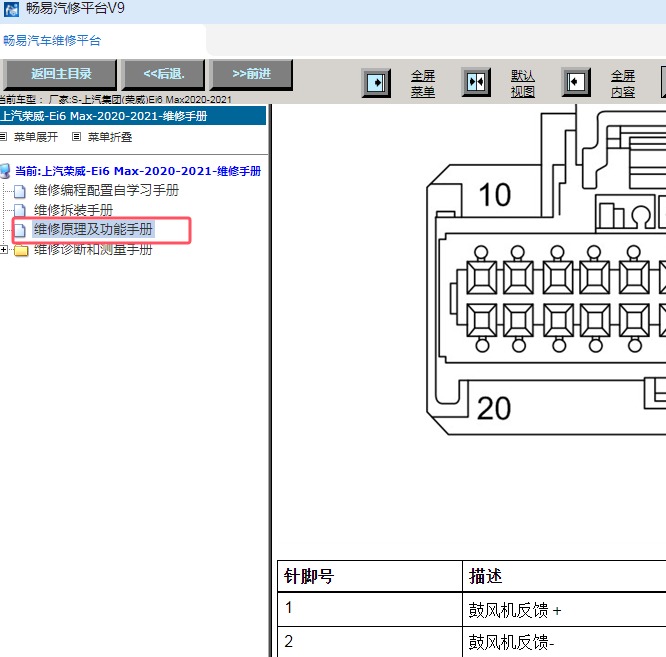Open the 维修诊断和测量手册 folder

(93, 249)
